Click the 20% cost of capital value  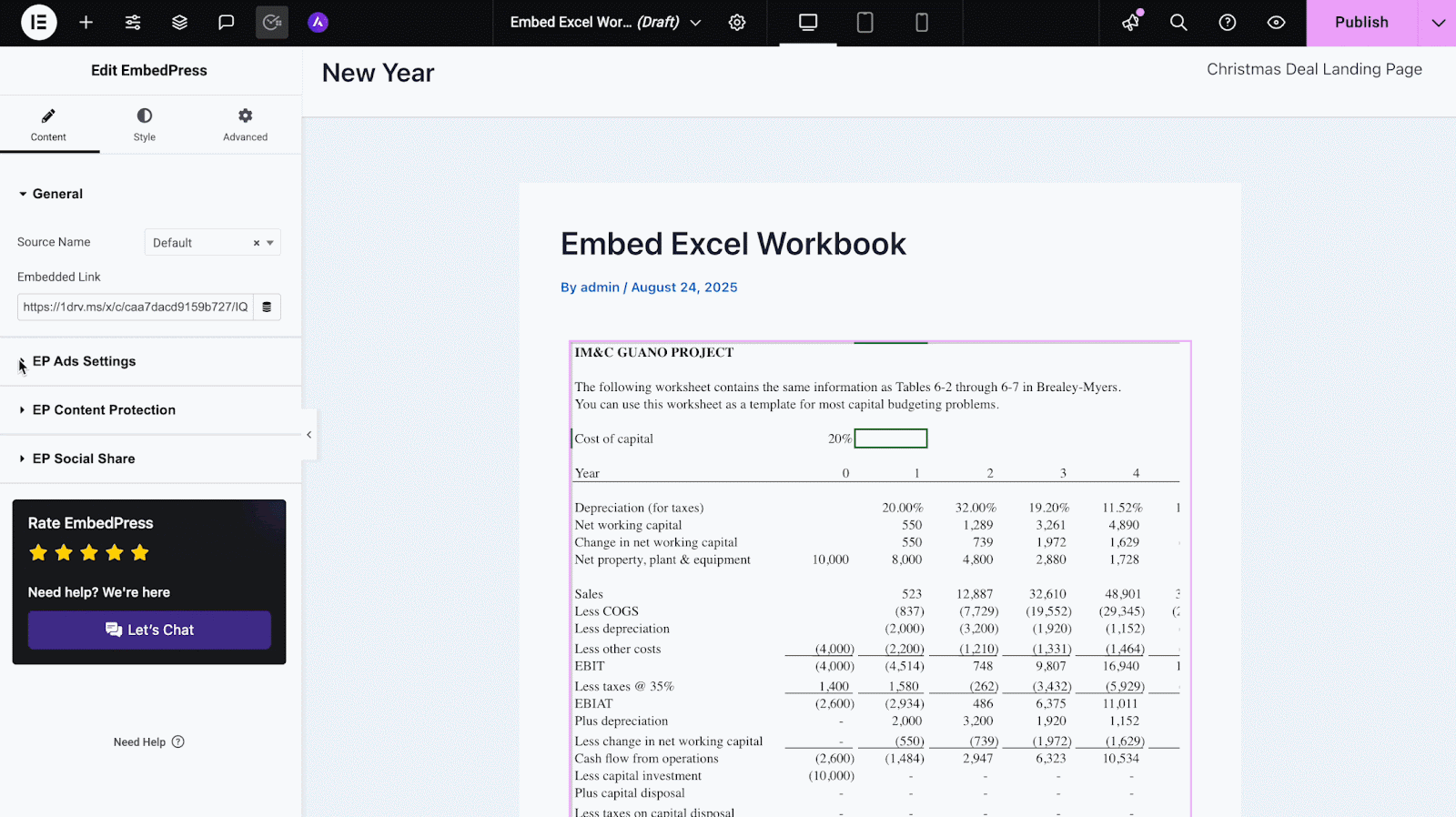click(840, 439)
